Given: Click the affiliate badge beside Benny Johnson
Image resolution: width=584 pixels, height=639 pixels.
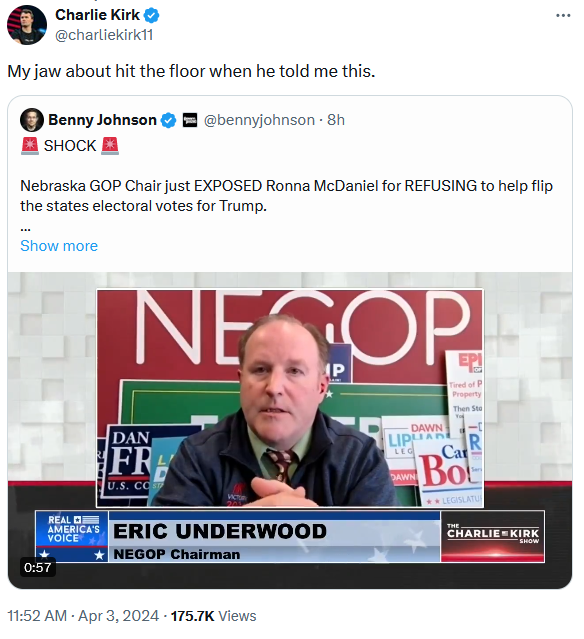Looking at the screenshot, I should (x=189, y=120).
